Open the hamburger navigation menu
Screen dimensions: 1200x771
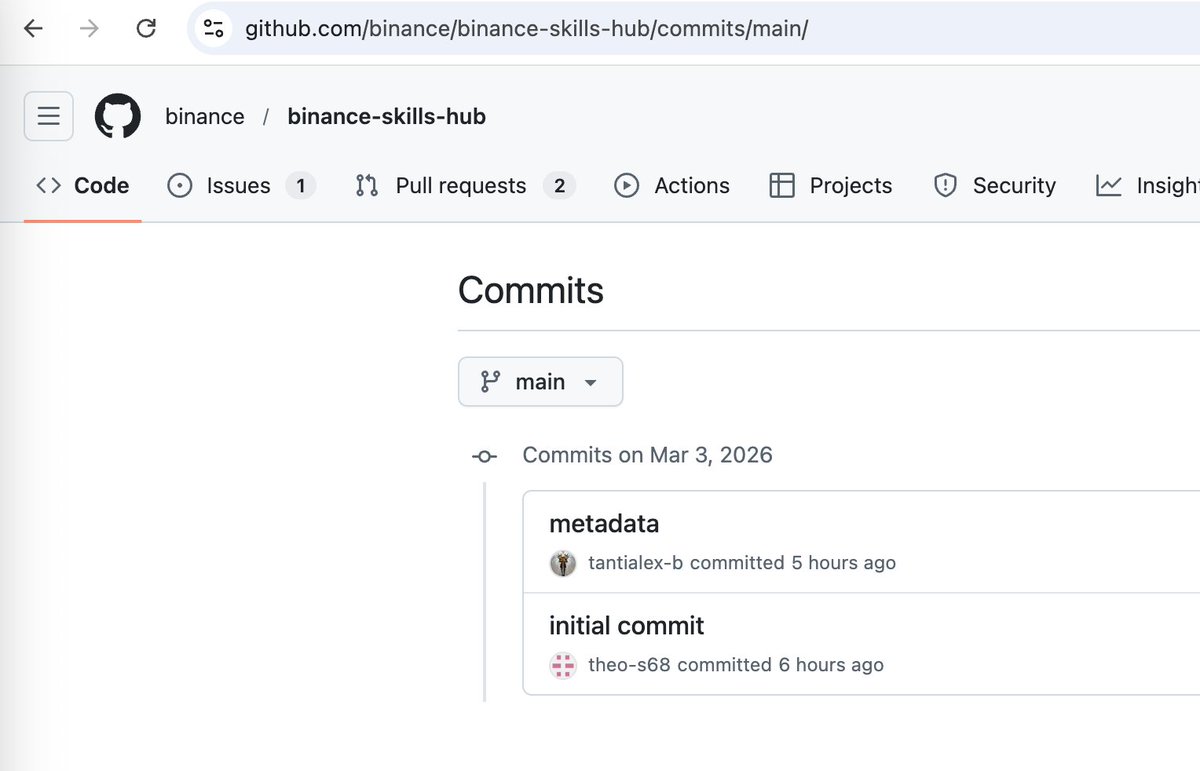(x=49, y=116)
